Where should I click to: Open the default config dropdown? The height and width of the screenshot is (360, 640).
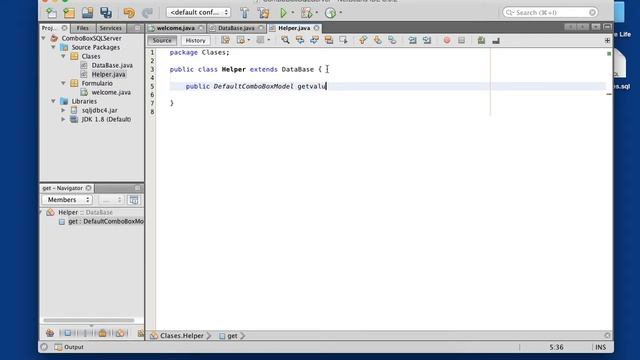pyautogui.click(x=198, y=13)
